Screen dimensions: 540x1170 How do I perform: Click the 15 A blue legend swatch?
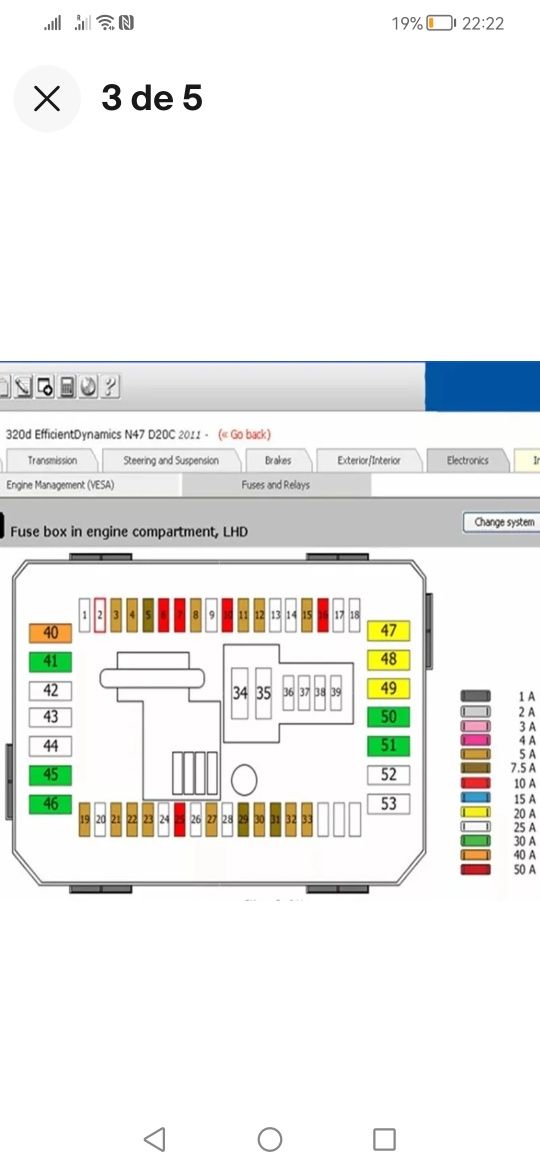coord(476,797)
